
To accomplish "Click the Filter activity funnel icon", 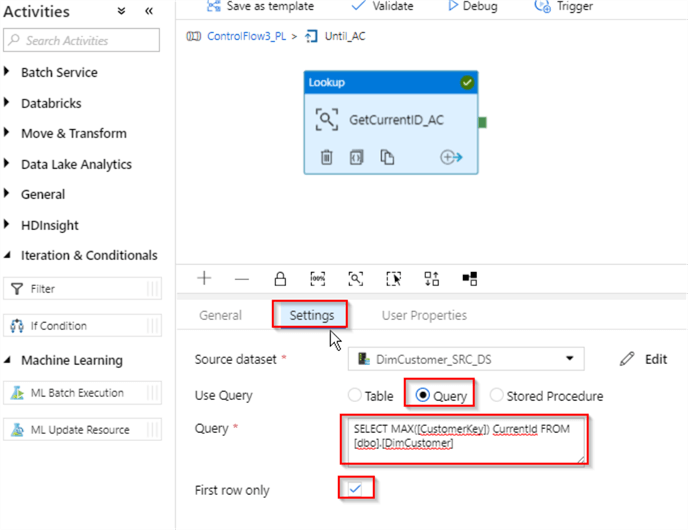I will [17, 289].
